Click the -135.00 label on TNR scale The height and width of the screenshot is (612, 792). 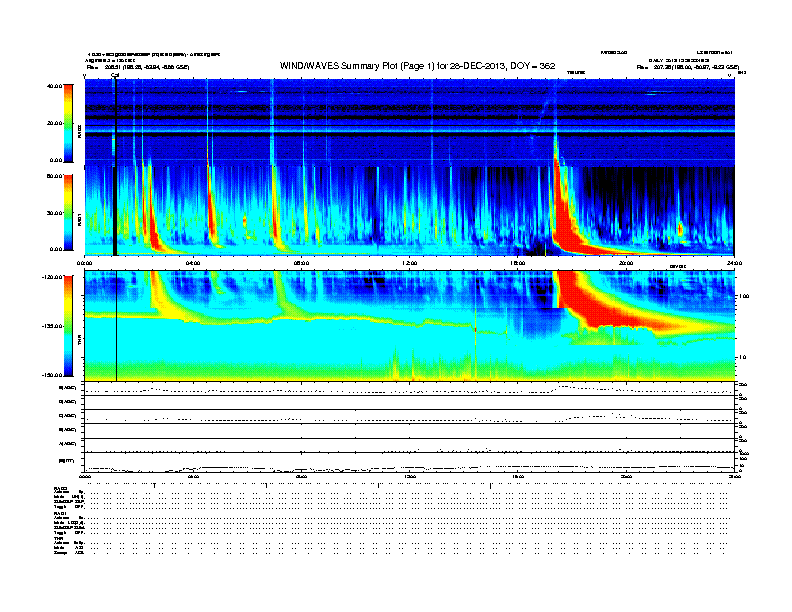53,326
